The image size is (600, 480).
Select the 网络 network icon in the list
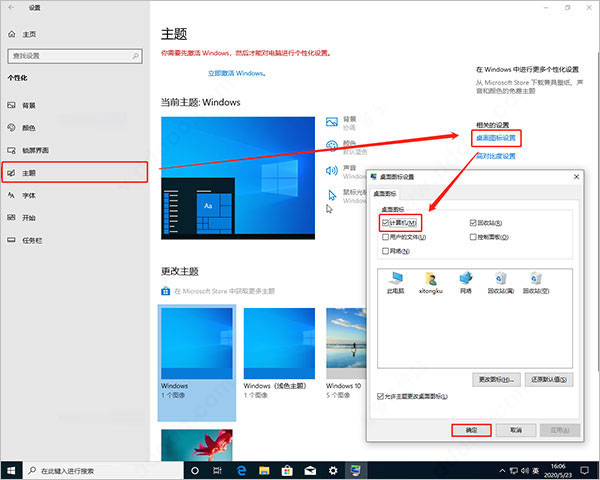[x=466, y=282]
